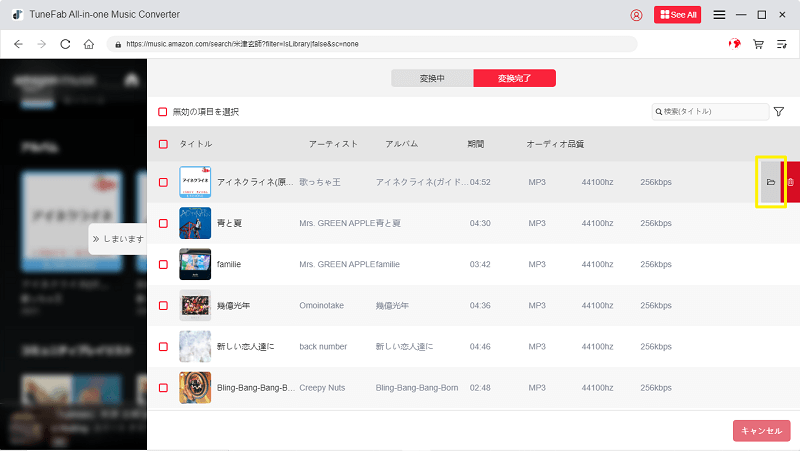
Task: Open the filter funnel icon
Action: [779, 111]
